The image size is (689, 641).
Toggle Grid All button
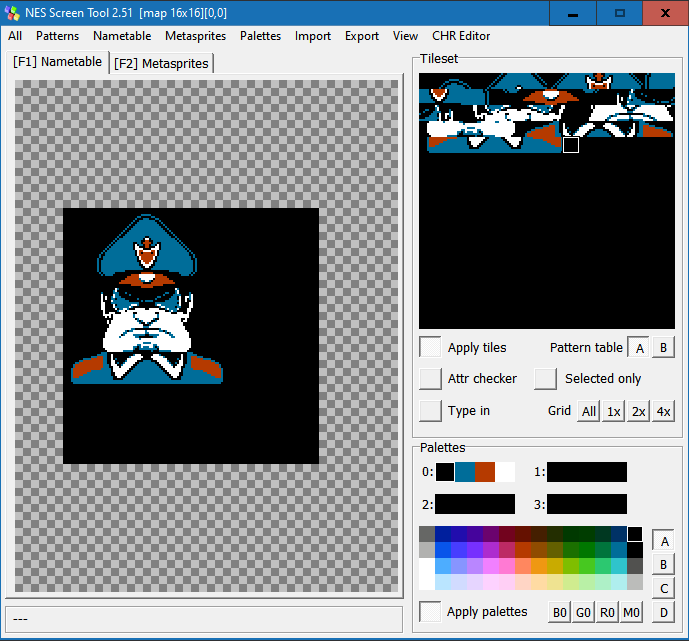pyautogui.click(x=589, y=411)
